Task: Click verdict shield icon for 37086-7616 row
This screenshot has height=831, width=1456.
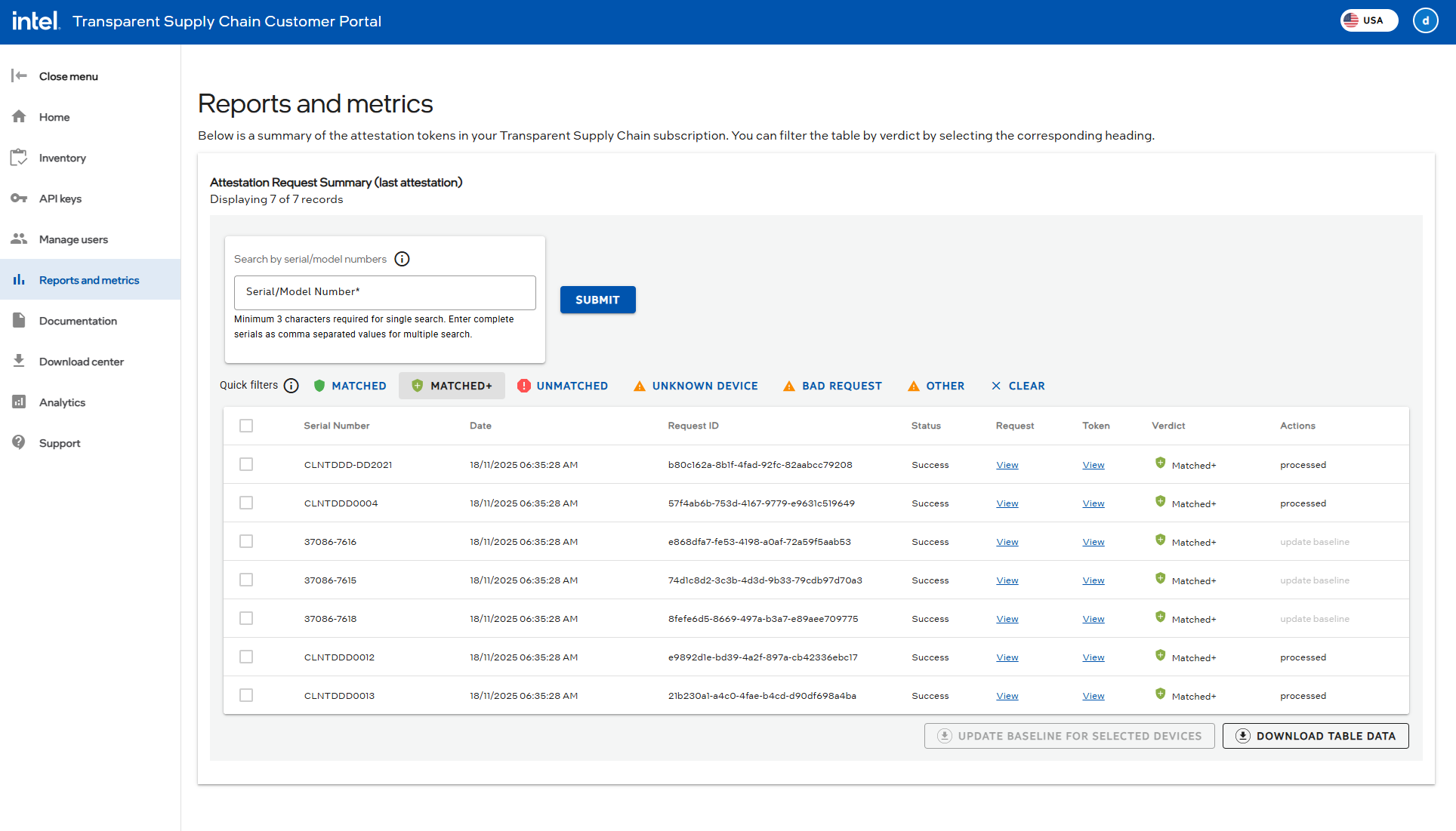Action: pyautogui.click(x=1160, y=540)
